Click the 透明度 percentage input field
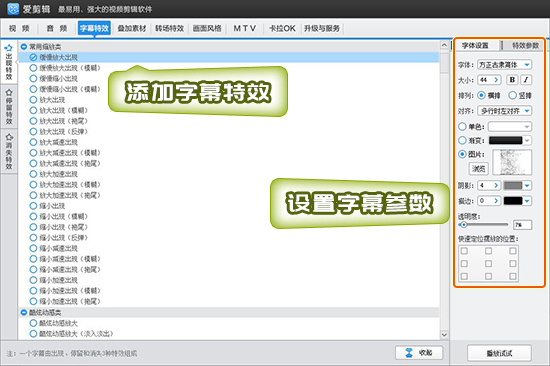Viewport: 550px width, 366px height. tap(522, 225)
